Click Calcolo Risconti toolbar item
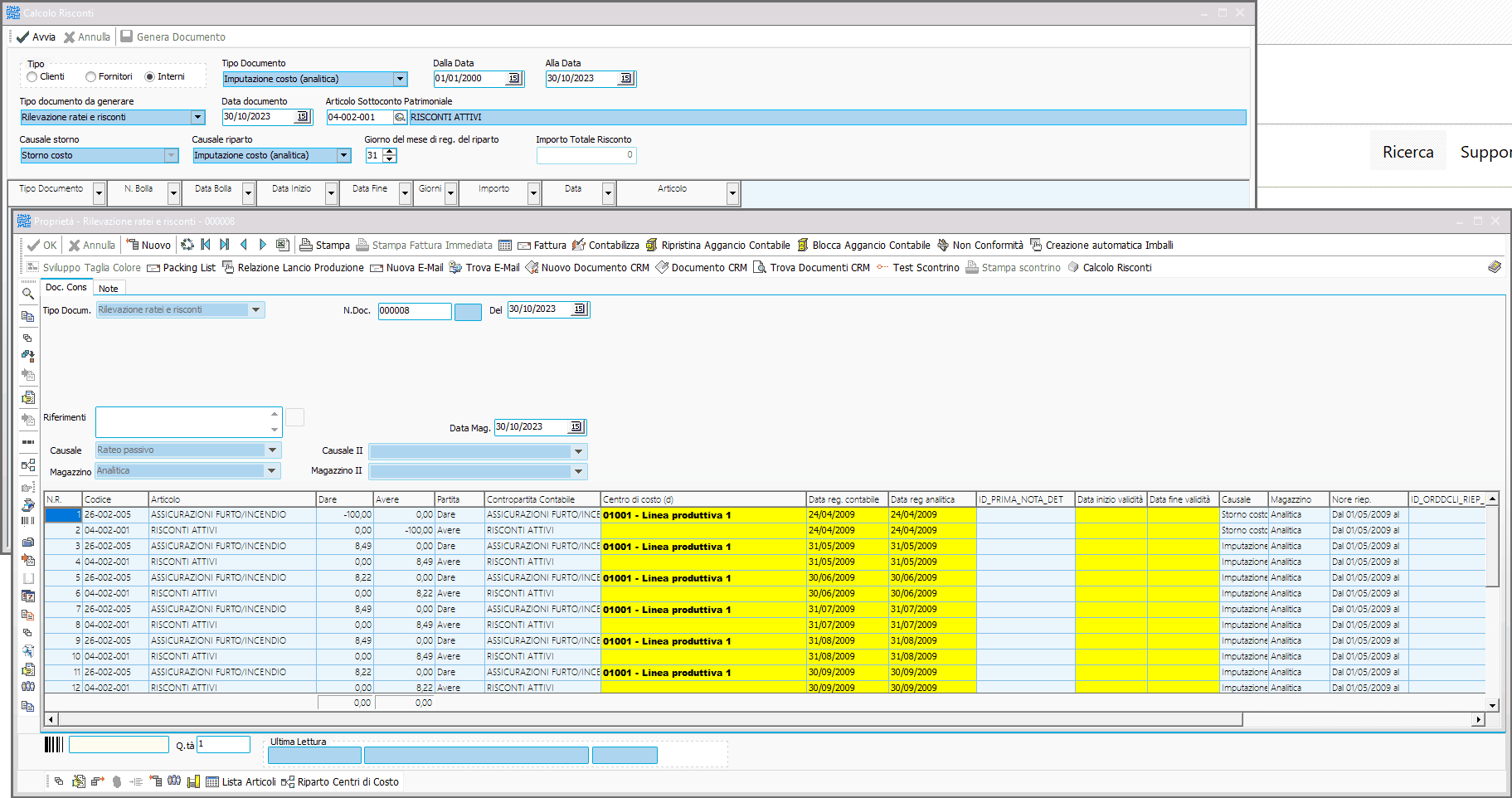 [x=1109, y=267]
